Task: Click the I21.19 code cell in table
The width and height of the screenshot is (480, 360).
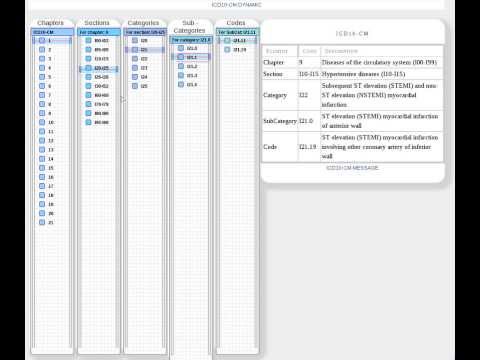Action: coord(309,147)
